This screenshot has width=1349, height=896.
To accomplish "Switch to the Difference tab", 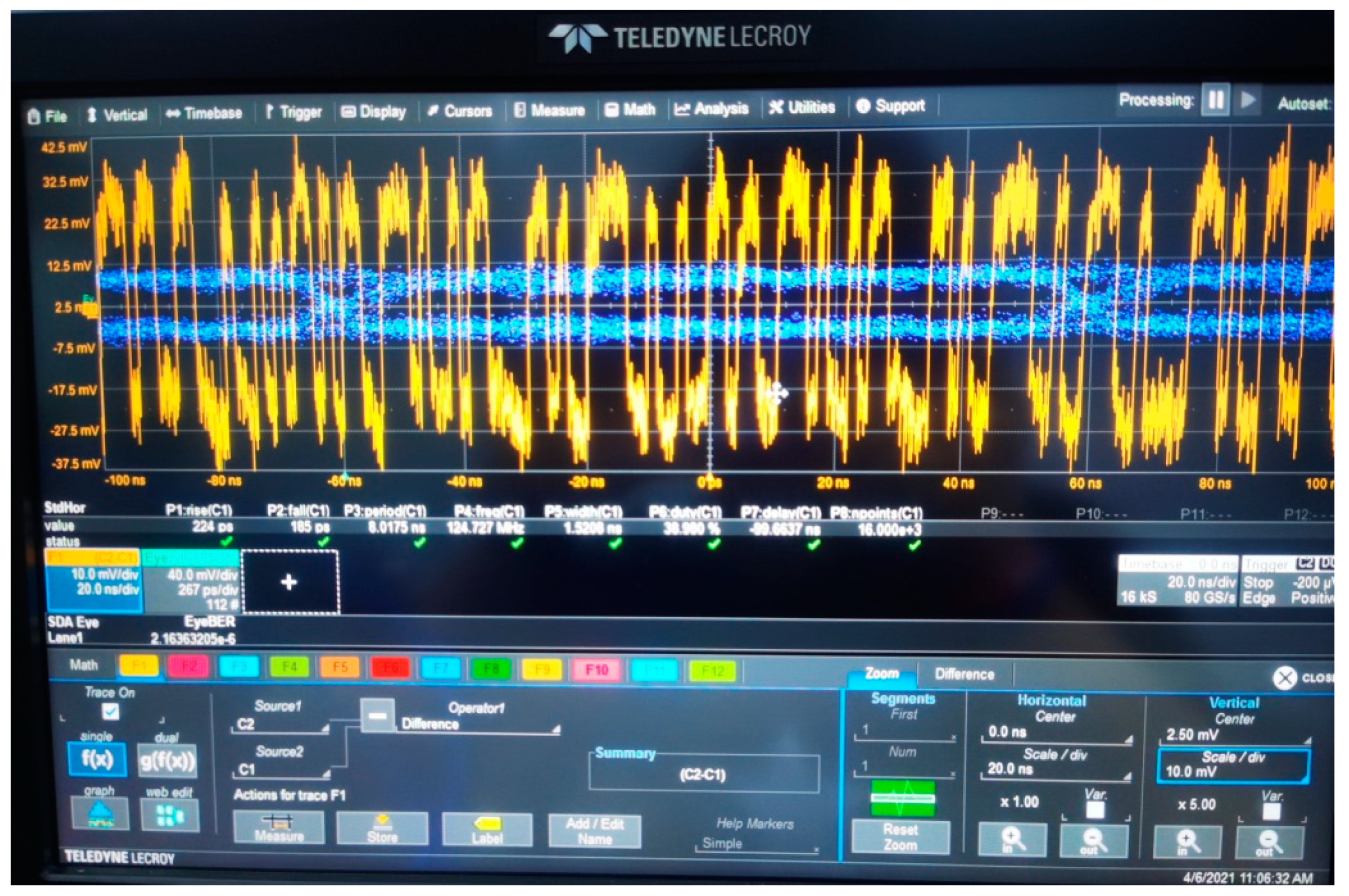I will click(964, 674).
